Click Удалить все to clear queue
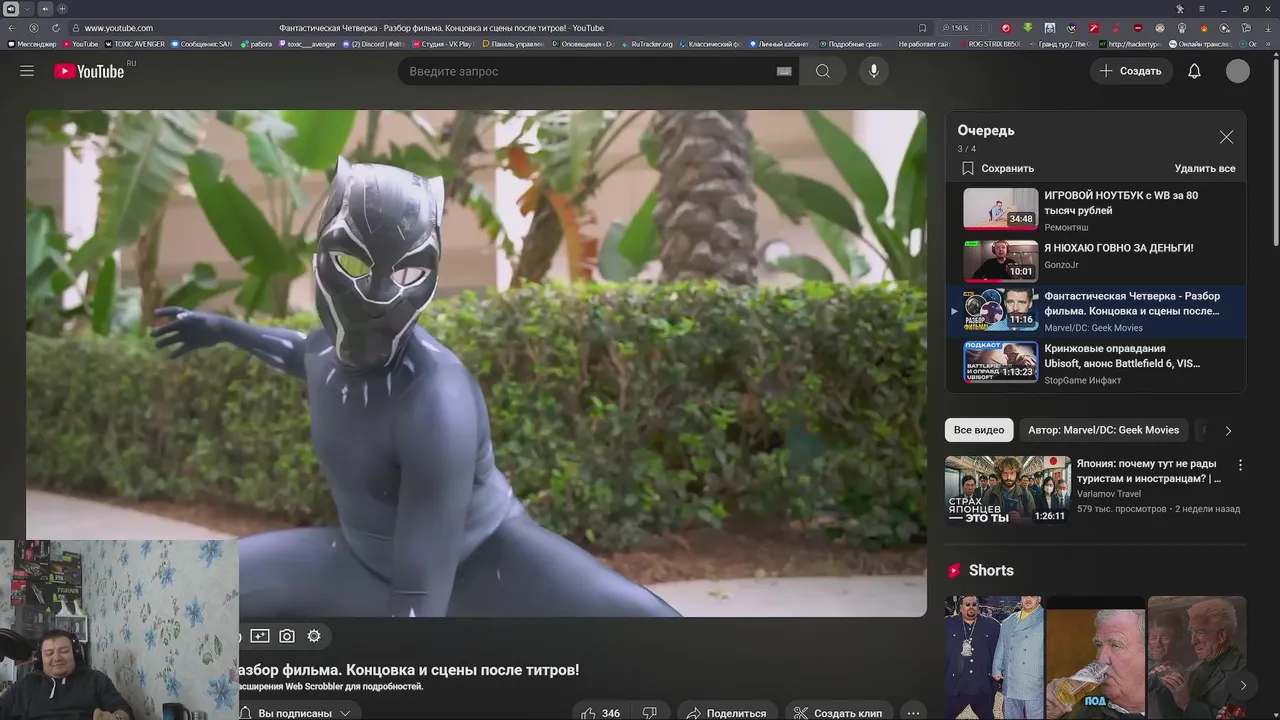Image resolution: width=1280 pixels, height=720 pixels. click(x=1205, y=168)
